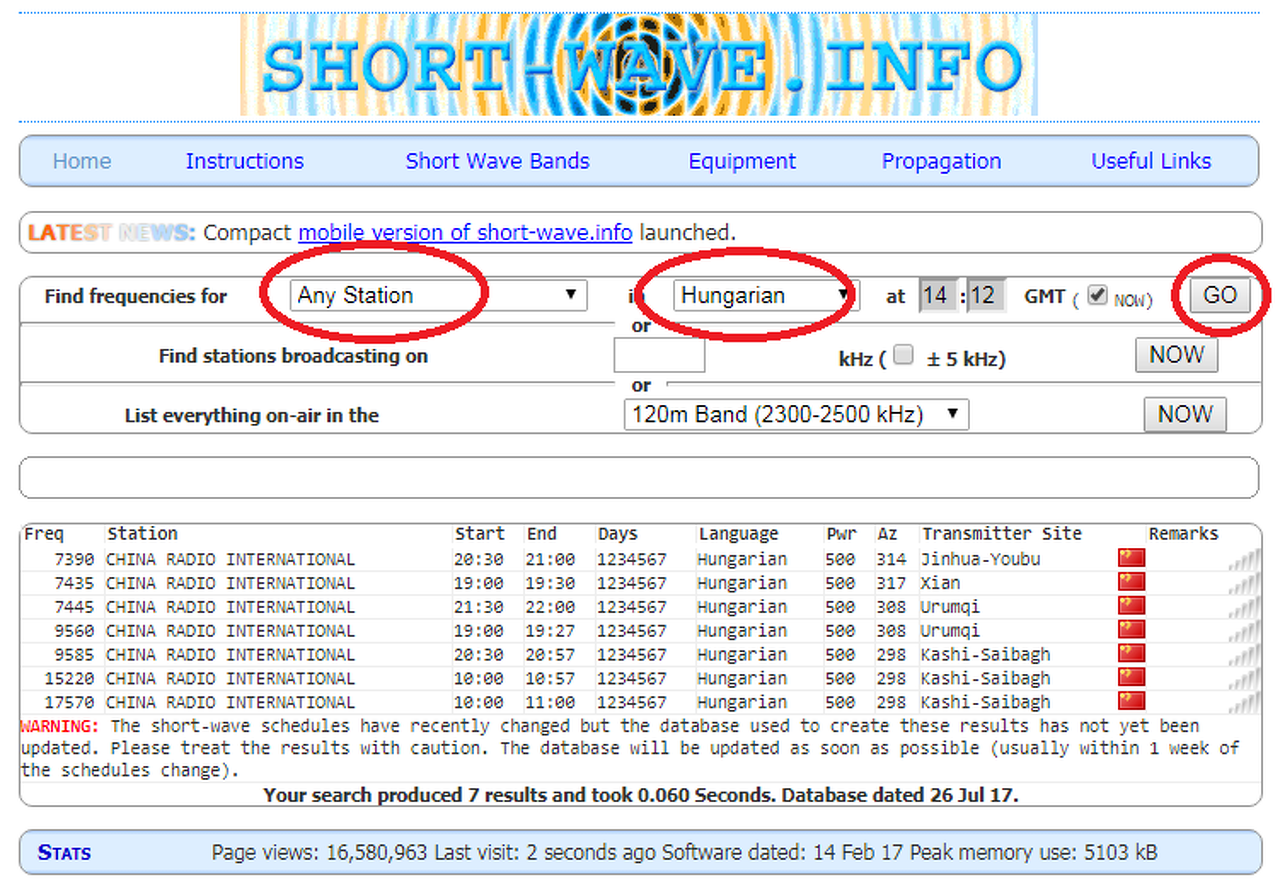
Task: Click the Xian transmitter site
Action: 941,583
